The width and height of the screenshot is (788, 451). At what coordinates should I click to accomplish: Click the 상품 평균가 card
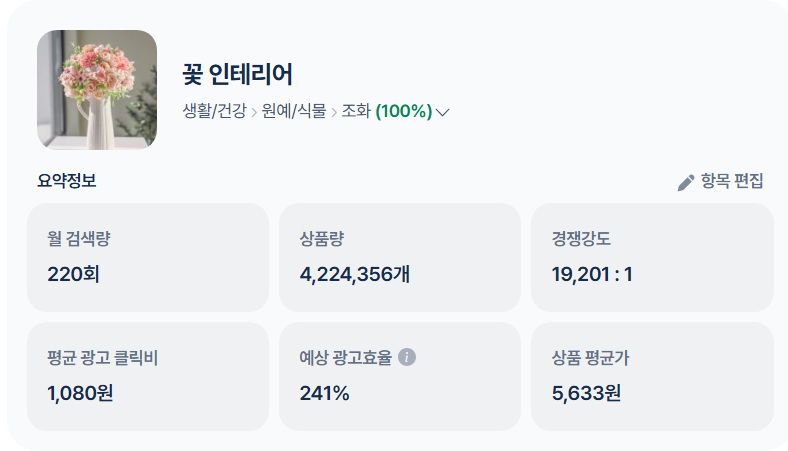click(652, 377)
